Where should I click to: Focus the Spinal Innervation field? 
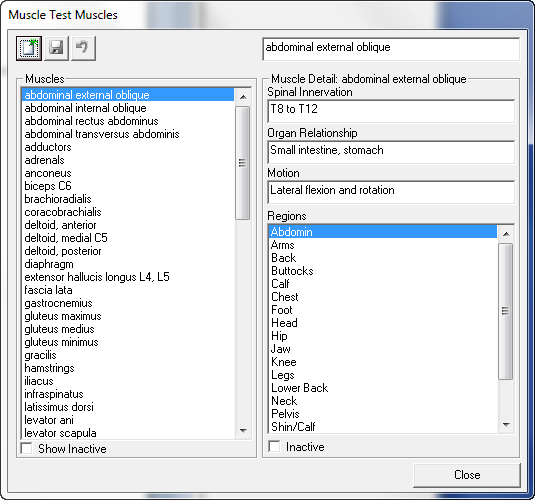(391, 111)
